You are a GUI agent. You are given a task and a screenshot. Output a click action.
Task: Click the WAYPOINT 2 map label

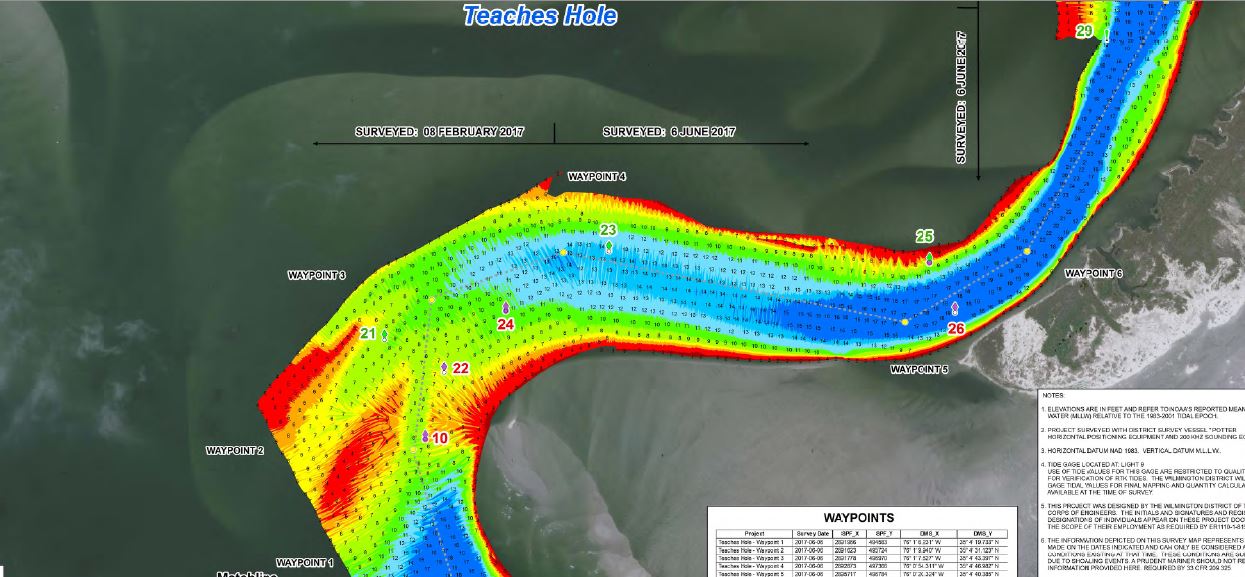[235, 450]
